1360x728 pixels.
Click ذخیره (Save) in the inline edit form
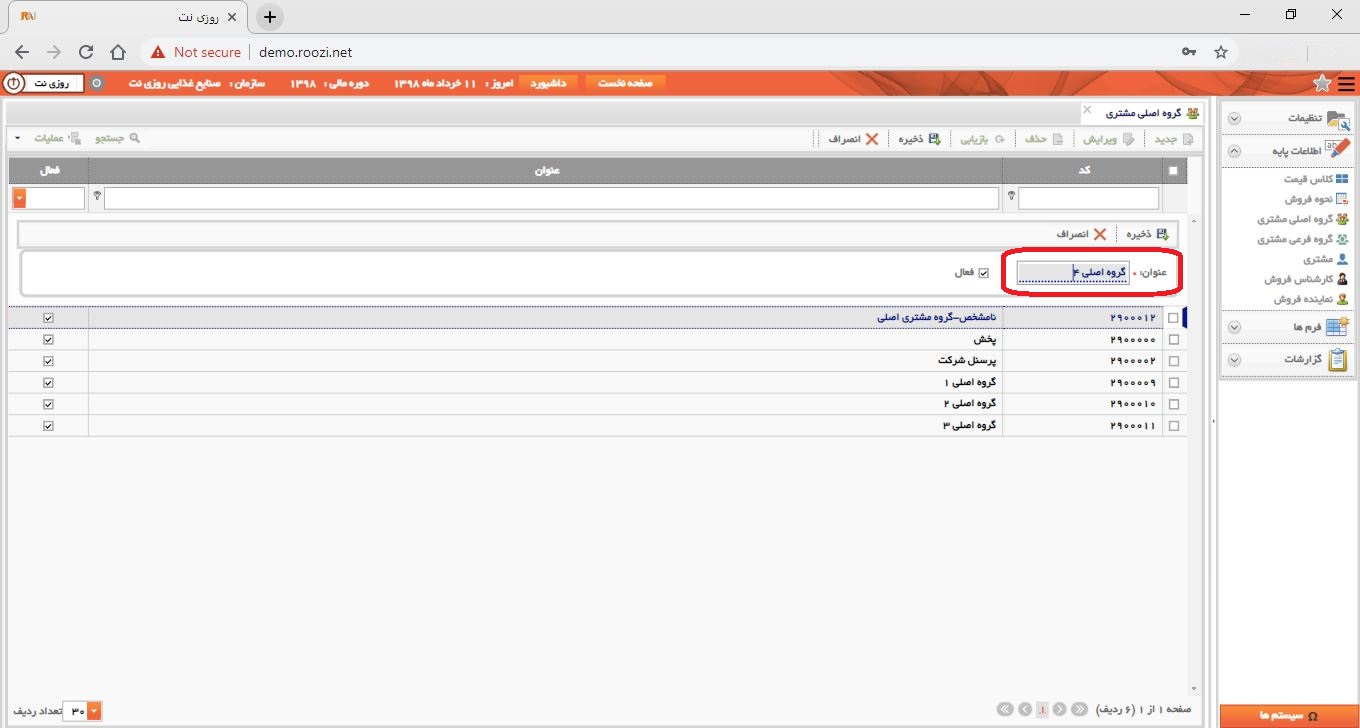(x=1147, y=234)
